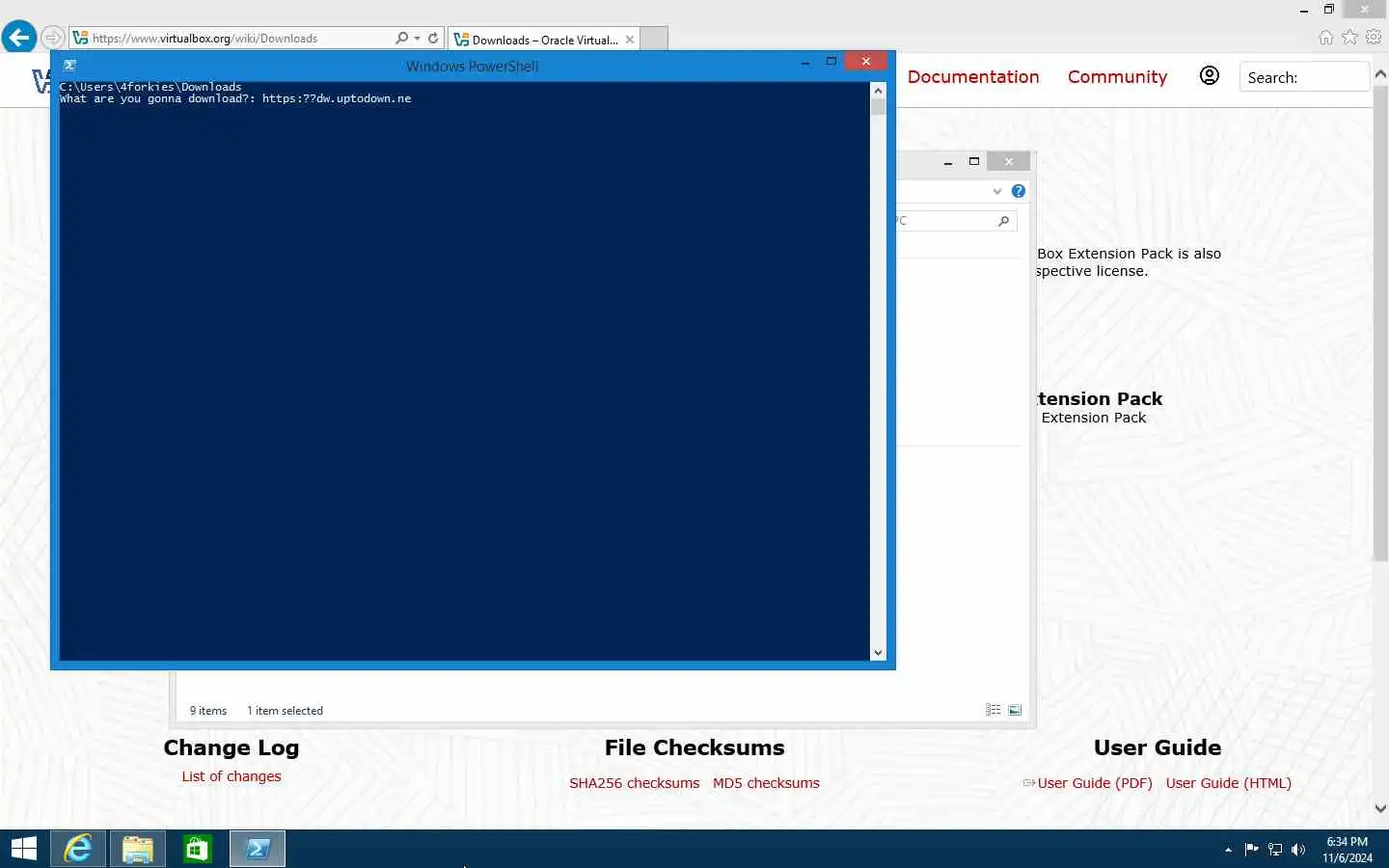Open browser Tools gear icon

(x=1374, y=38)
